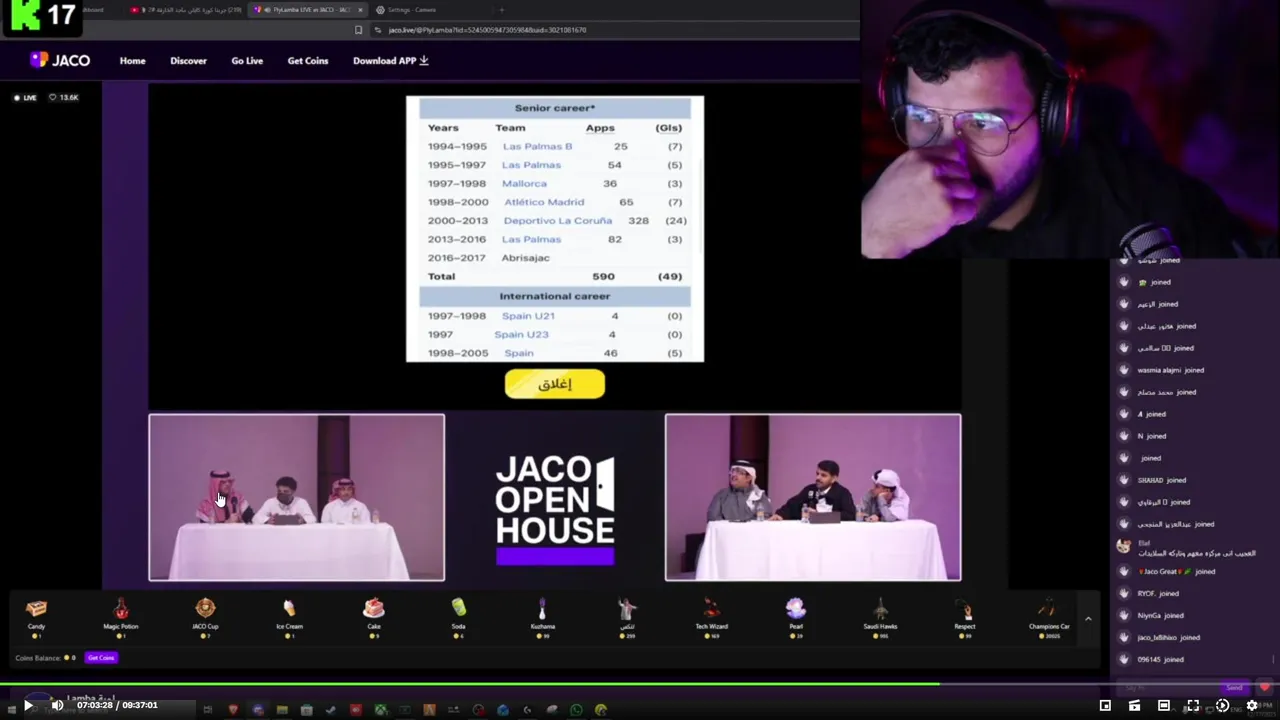Switch to the YouTube browser tab

pos(186,10)
